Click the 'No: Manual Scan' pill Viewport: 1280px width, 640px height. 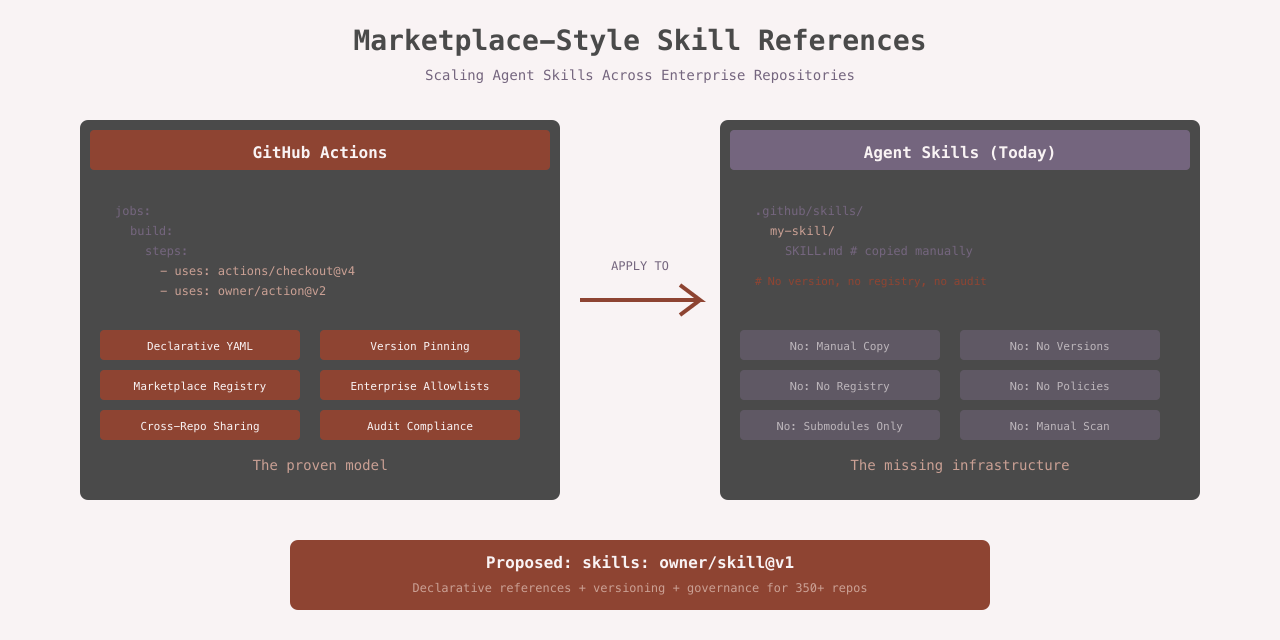coord(1060,425)
